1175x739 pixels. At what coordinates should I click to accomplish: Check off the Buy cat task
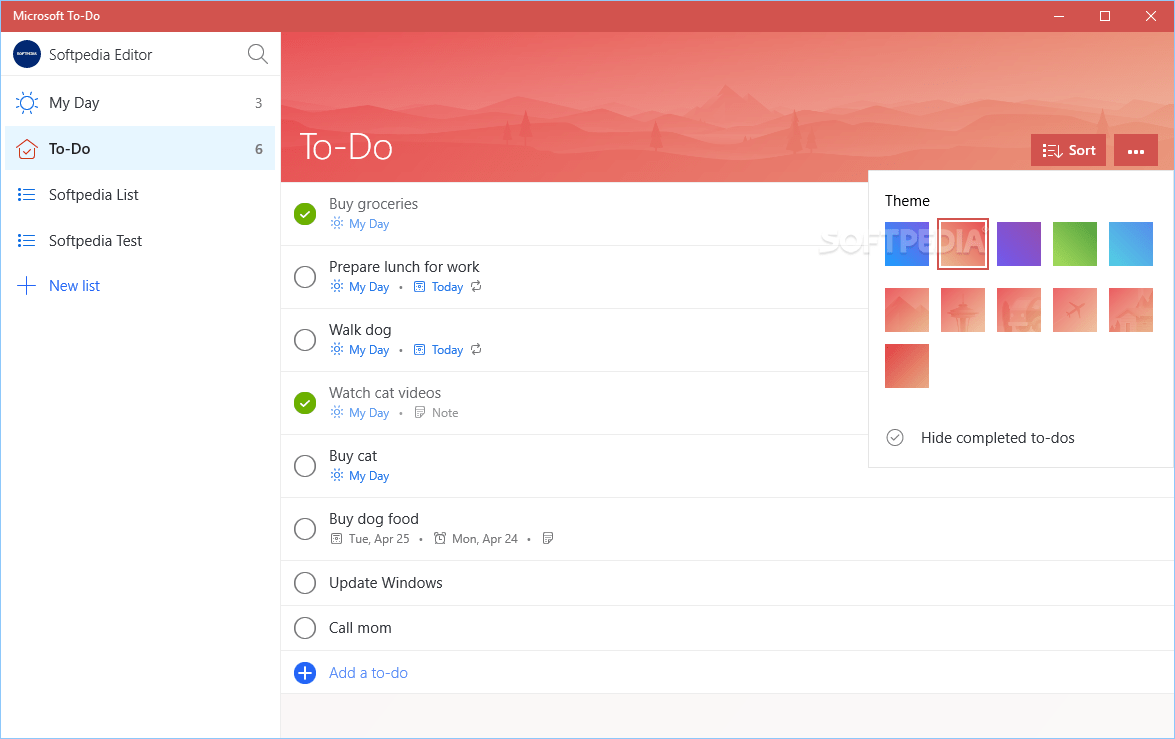(305, 466)
